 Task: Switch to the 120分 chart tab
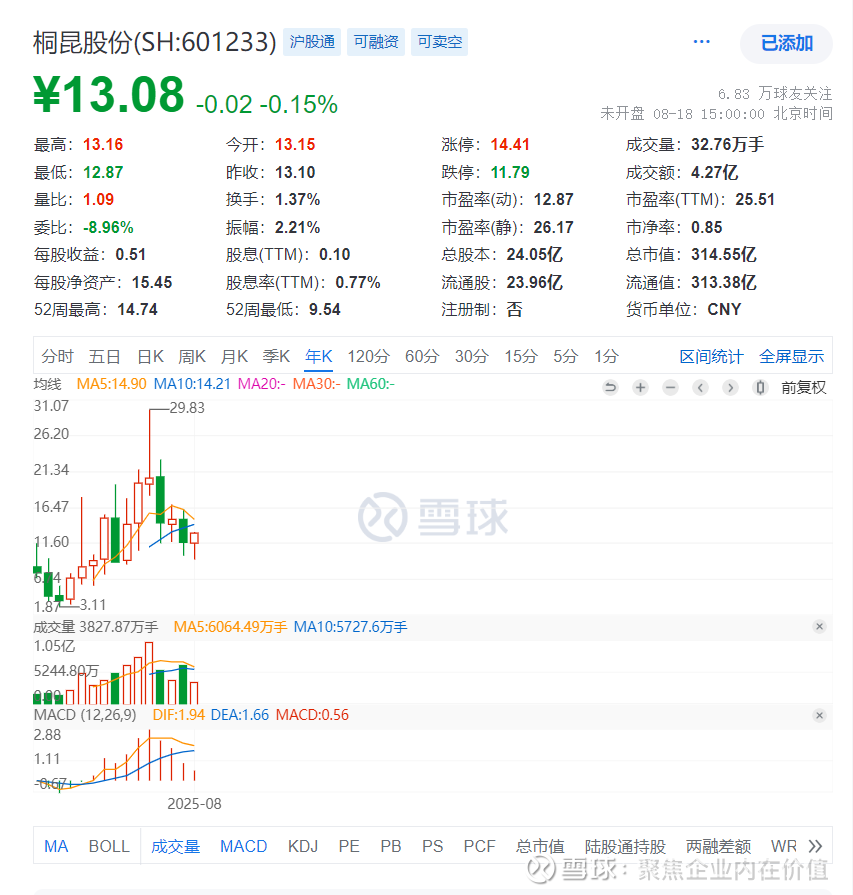point(369,357)
